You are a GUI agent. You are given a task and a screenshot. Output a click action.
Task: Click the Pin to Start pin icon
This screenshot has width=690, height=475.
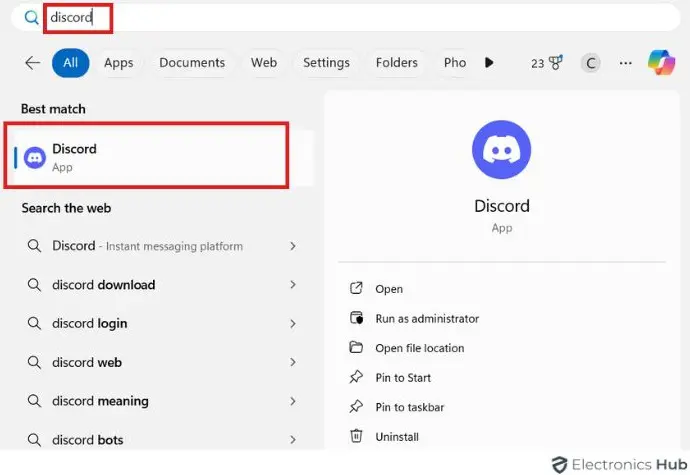356,377
